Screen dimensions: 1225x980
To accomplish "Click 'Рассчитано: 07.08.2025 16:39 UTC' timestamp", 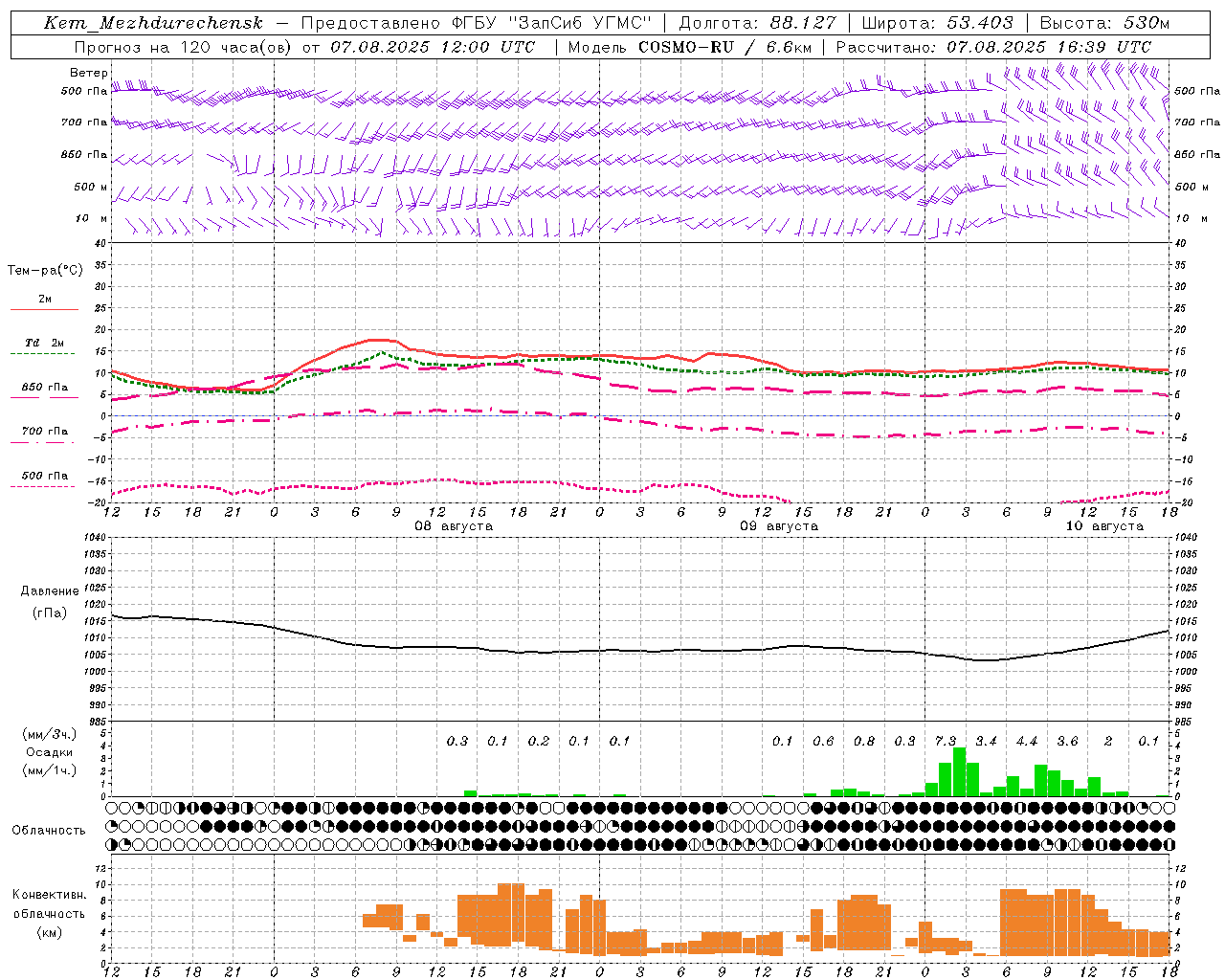I will [x=993, y=46].
